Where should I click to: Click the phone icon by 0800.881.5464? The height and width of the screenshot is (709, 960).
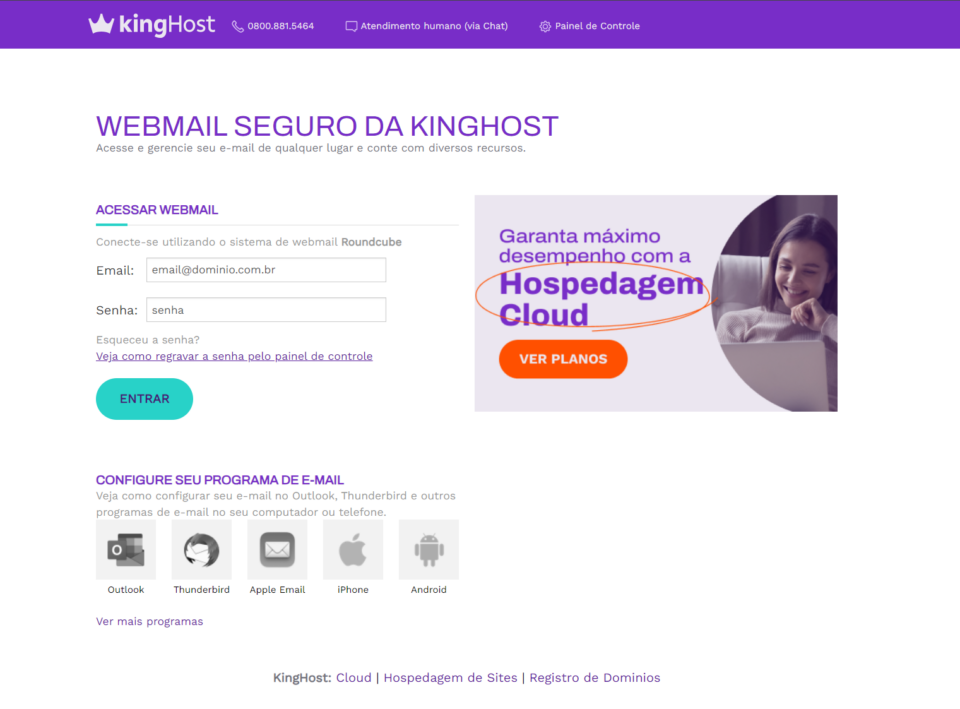[238, 26]
